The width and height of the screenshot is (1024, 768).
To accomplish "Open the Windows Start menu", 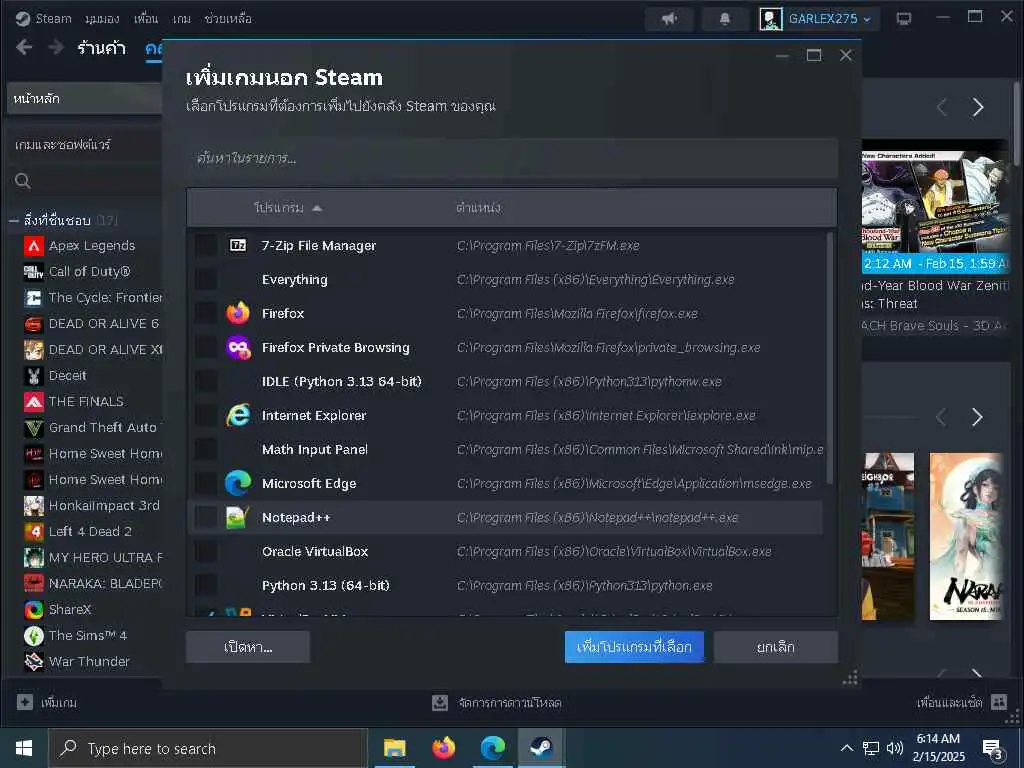I will 24,748.
